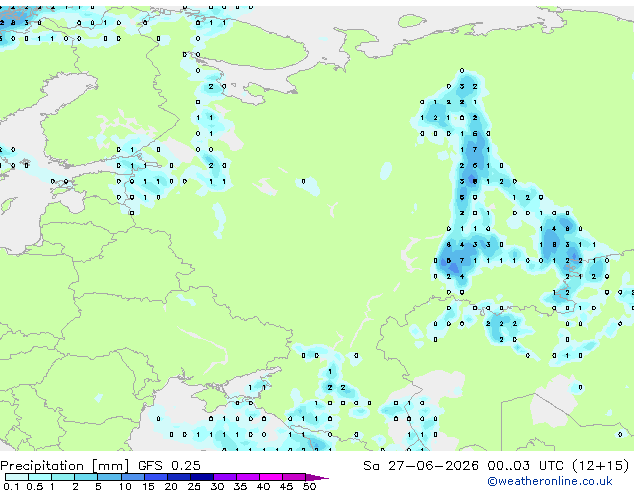
Task: Click the '(12+15)' forecast offset text
Action: click(601, 466)
